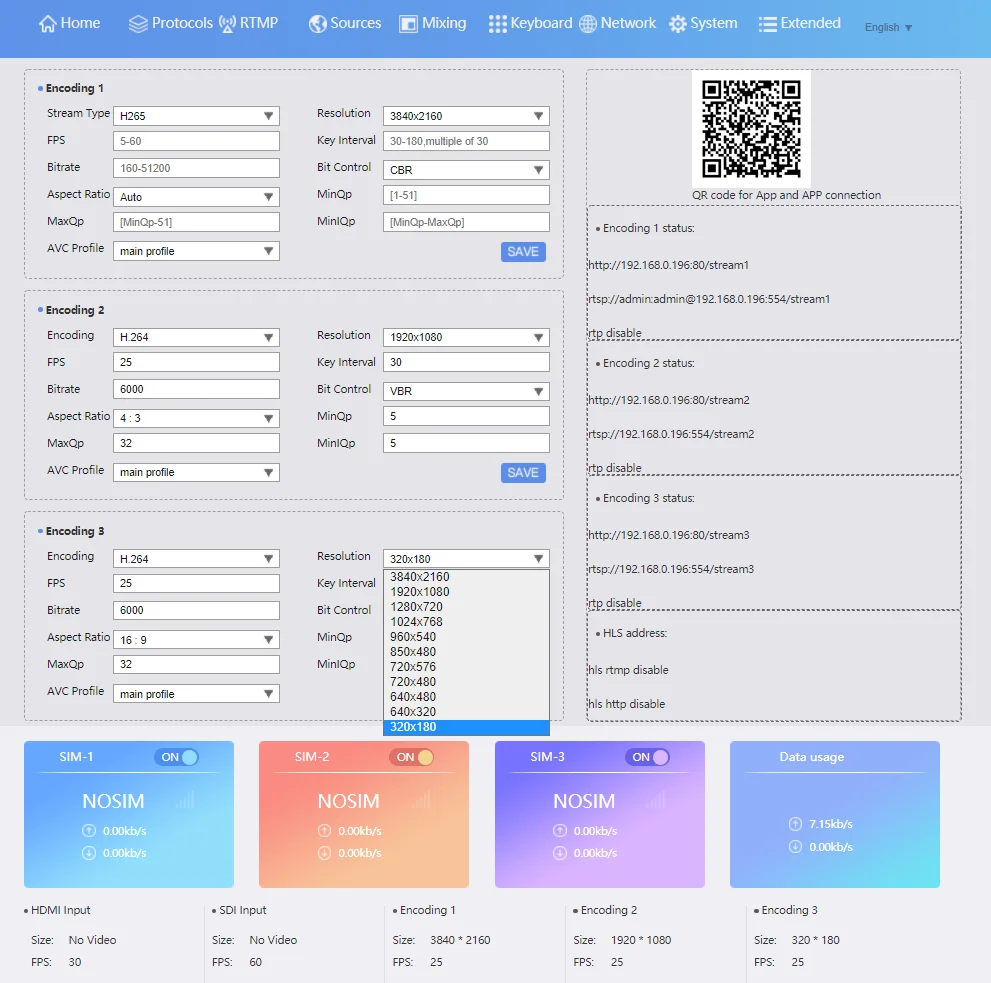The width and height of the screenshot is (991, 983).
Task: Click the RTMP antenna icon
Action: point(227,24)
